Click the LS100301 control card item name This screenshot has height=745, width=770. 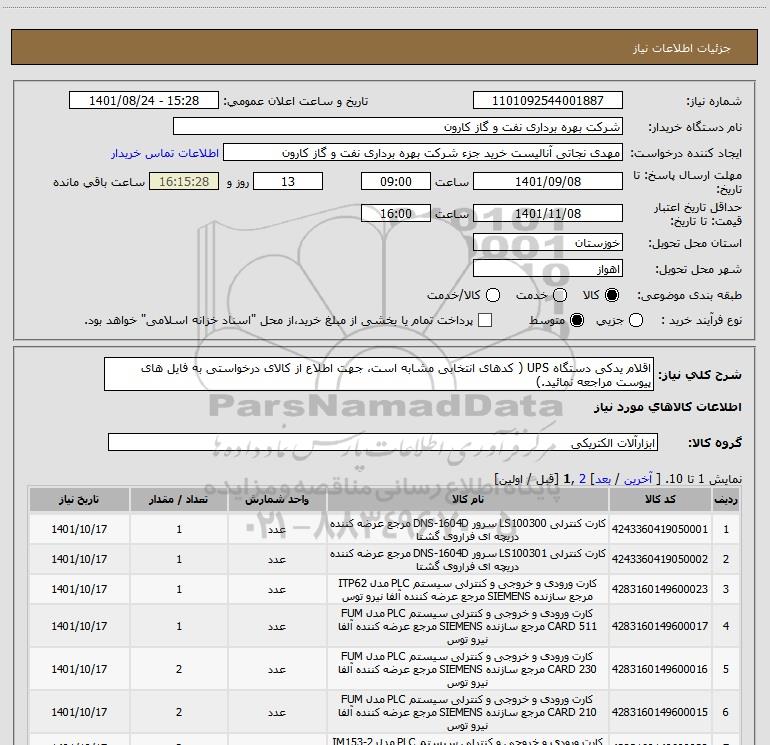pos(468,559)
